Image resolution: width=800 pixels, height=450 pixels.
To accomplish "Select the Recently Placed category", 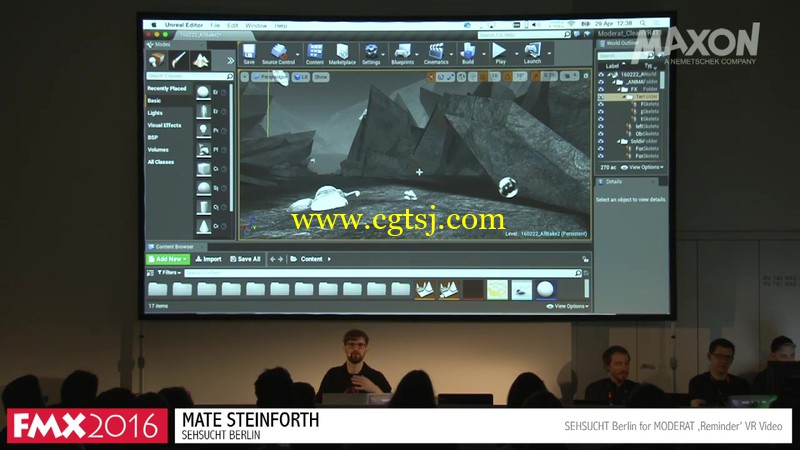I will click(x=167, y=88).
